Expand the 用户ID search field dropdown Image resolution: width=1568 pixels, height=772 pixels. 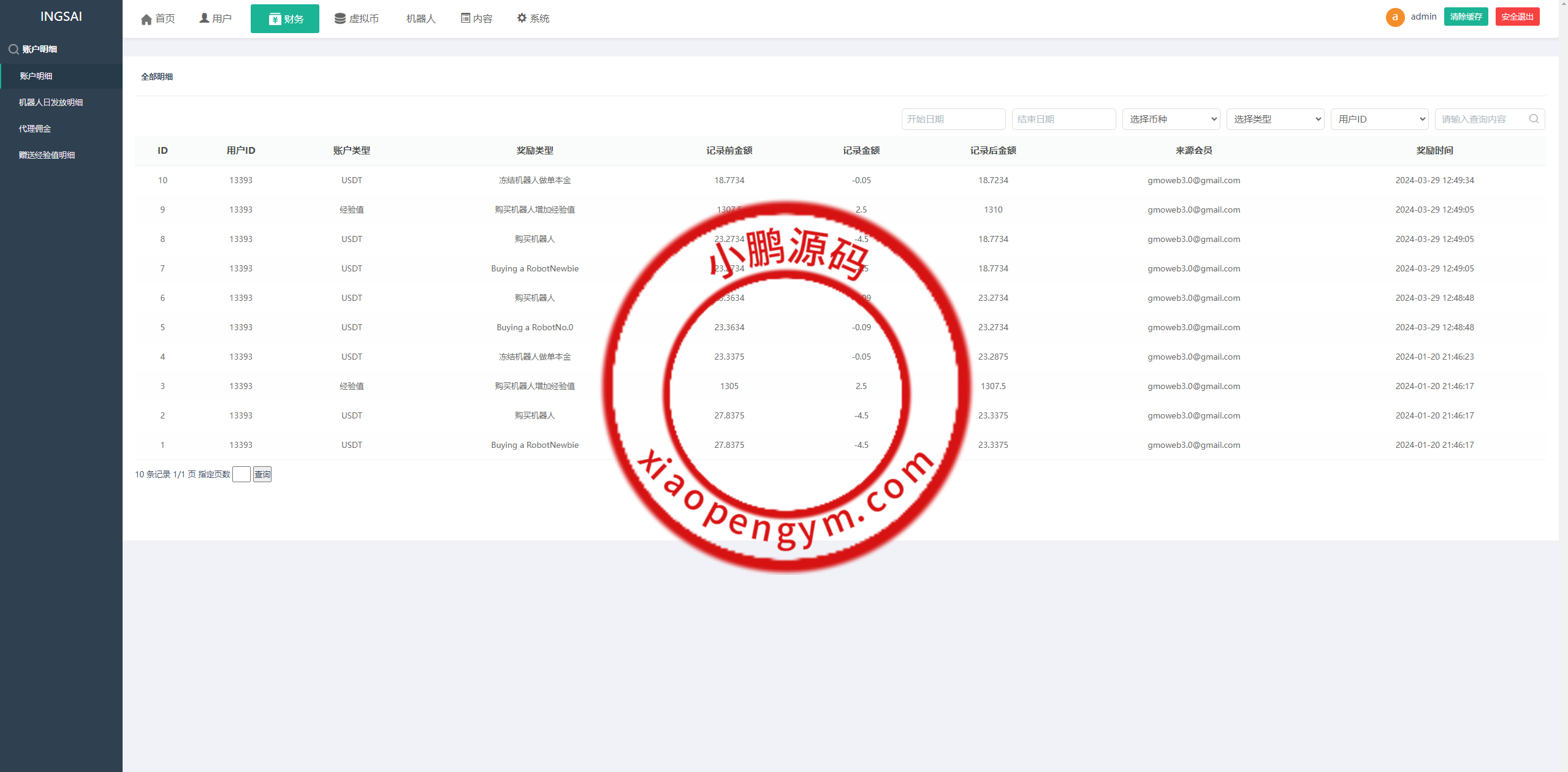[x=1379, y=119]
